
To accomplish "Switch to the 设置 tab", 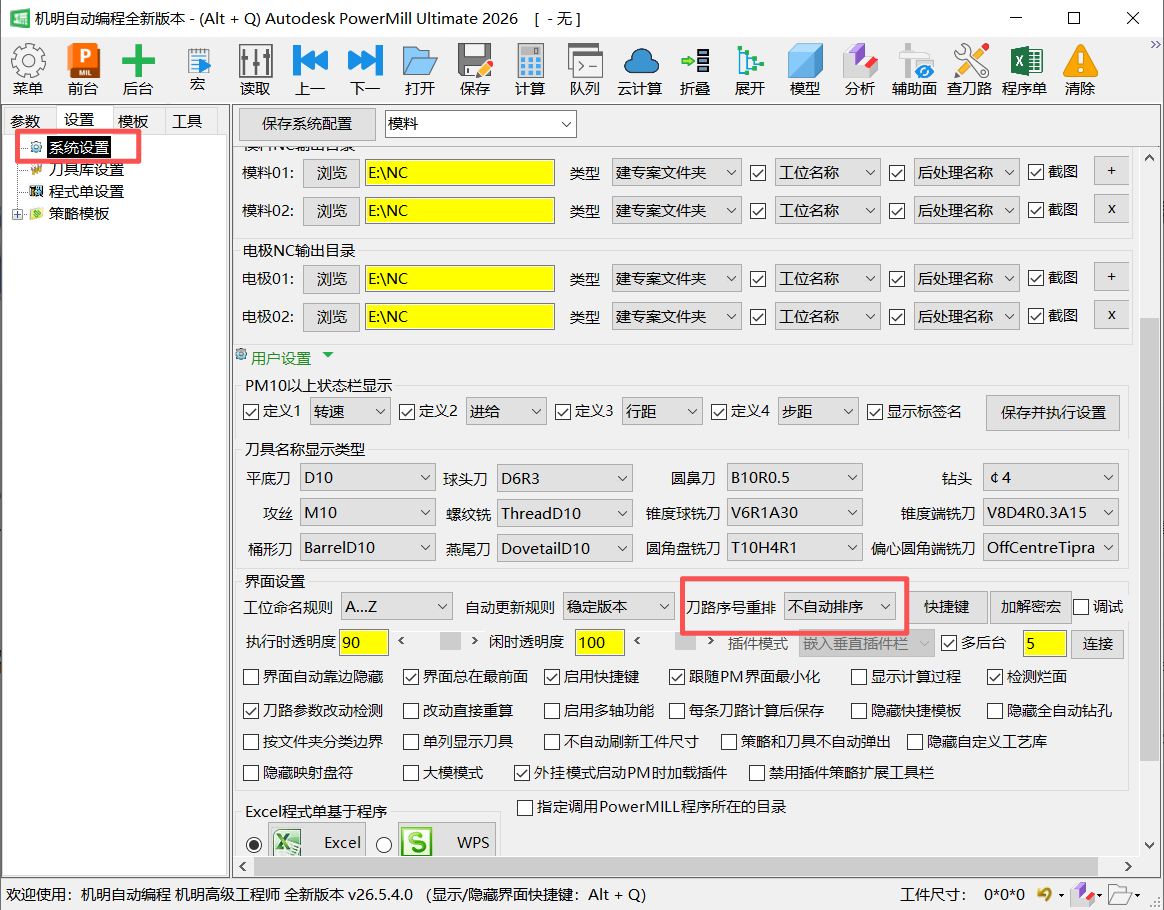I will [x=79, y=120].
